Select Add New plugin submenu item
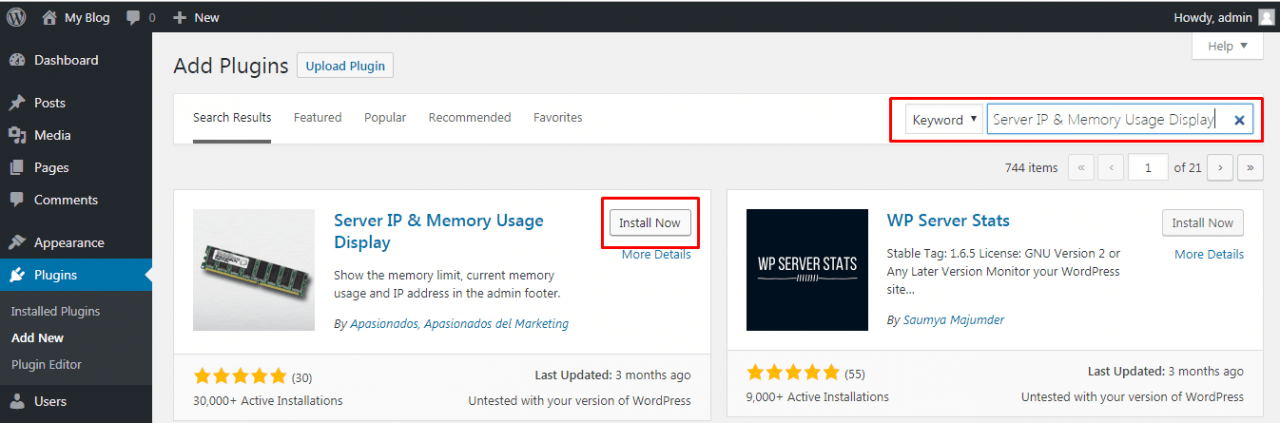Image resolution: width=1280 pixels, height=423 pixels. tap(38, 338)
